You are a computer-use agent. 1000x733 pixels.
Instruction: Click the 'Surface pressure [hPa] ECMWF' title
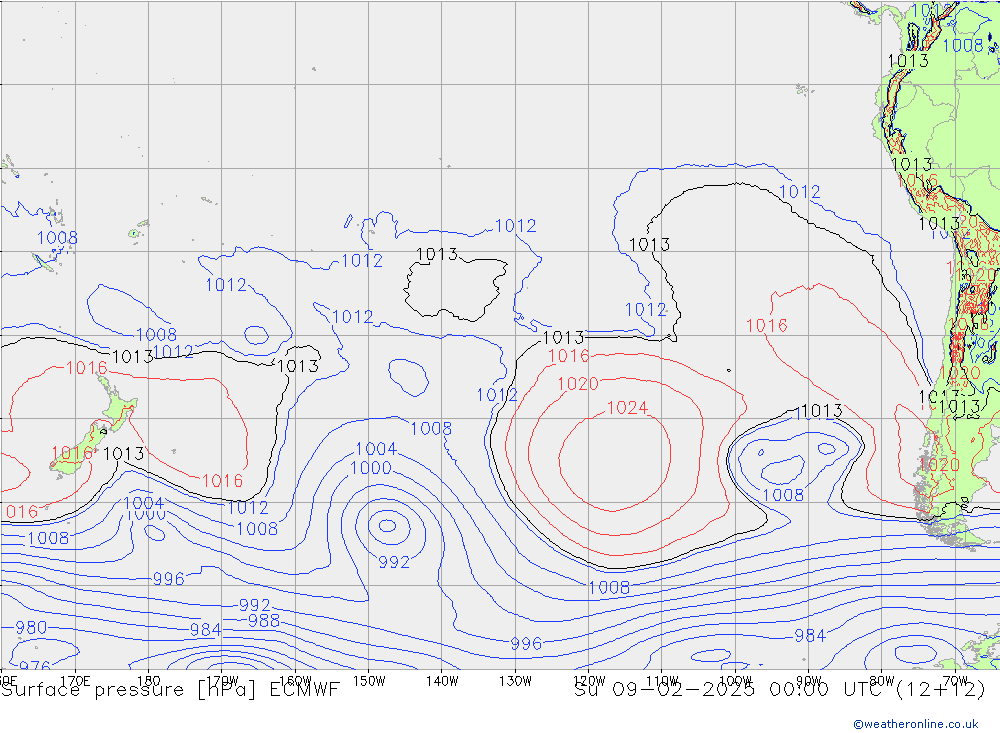[170, 690]
